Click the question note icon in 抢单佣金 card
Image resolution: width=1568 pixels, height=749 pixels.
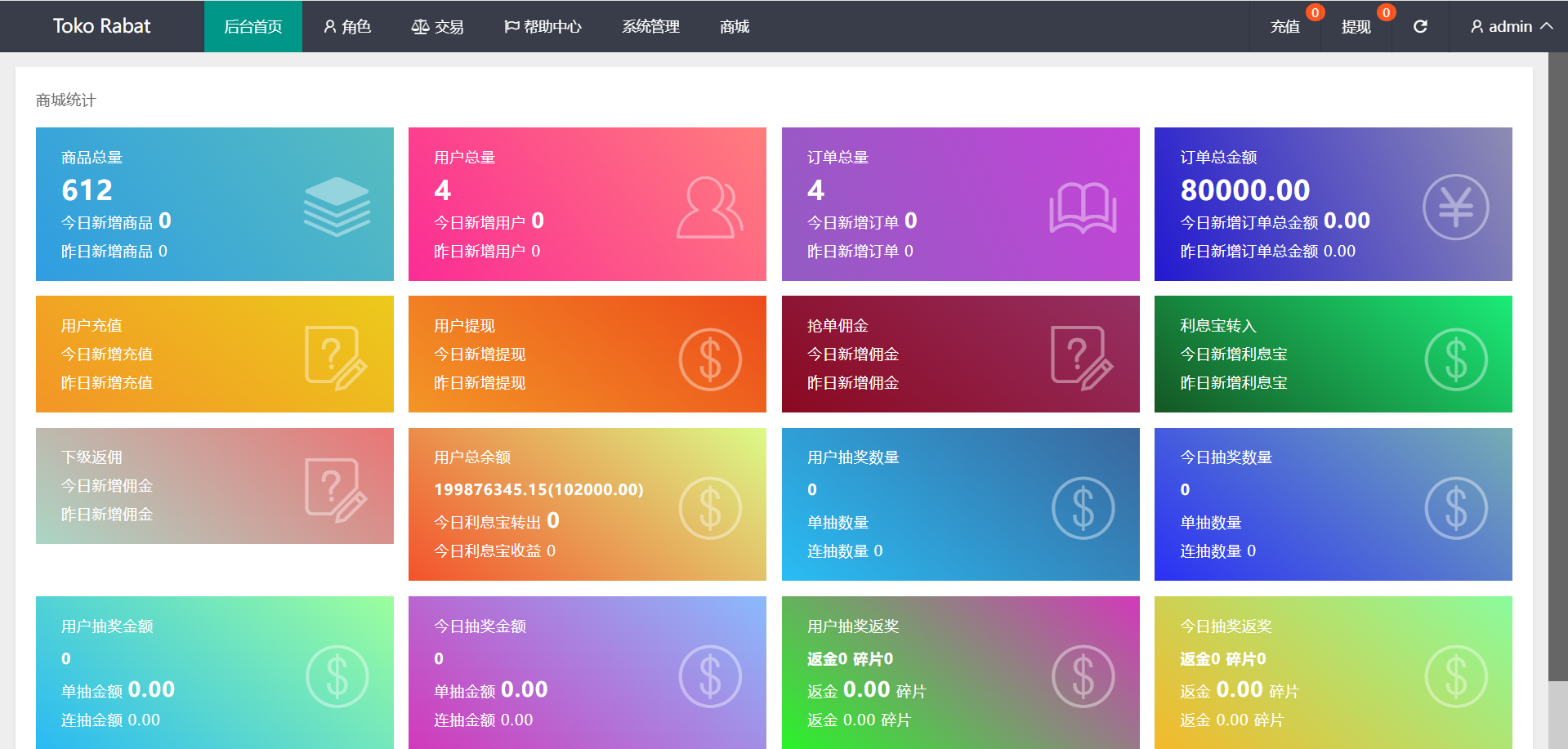pos(1082,359)
